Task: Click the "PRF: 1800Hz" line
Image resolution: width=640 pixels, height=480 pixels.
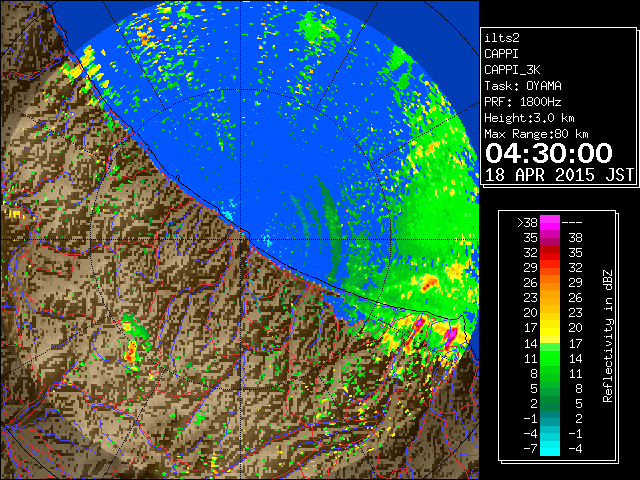Action: point(523,102)
